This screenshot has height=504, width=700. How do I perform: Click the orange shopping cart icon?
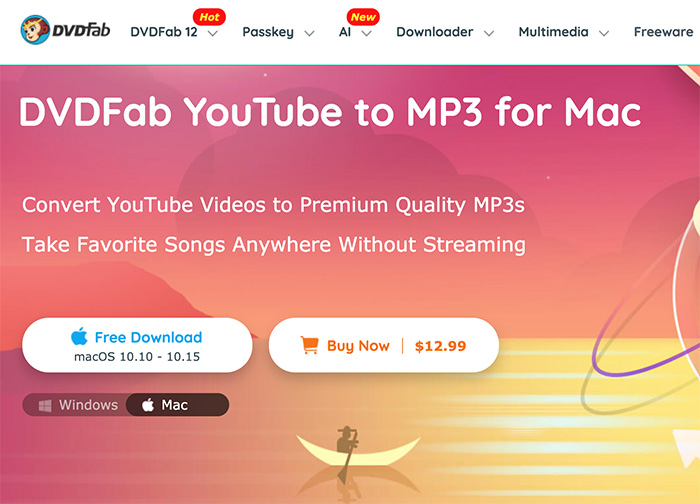pos(309,345)
